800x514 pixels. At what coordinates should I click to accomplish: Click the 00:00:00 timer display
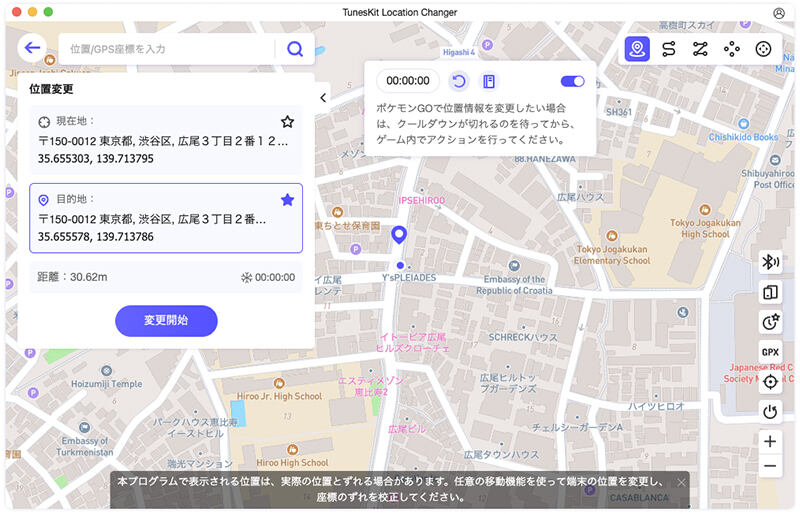point(408,81)
